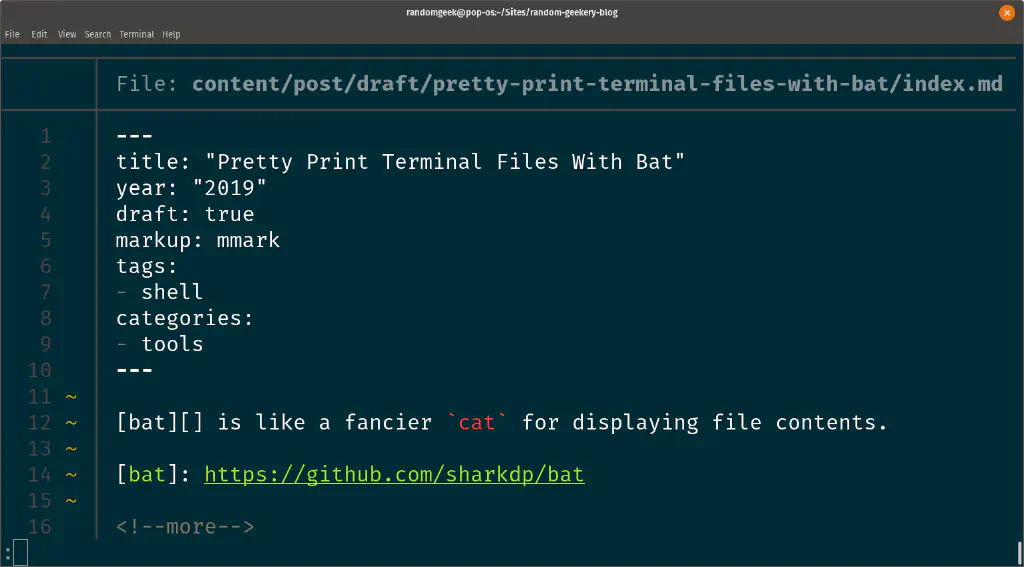
Task: Click the git change marker on line 12
Action: click(71, 422)
